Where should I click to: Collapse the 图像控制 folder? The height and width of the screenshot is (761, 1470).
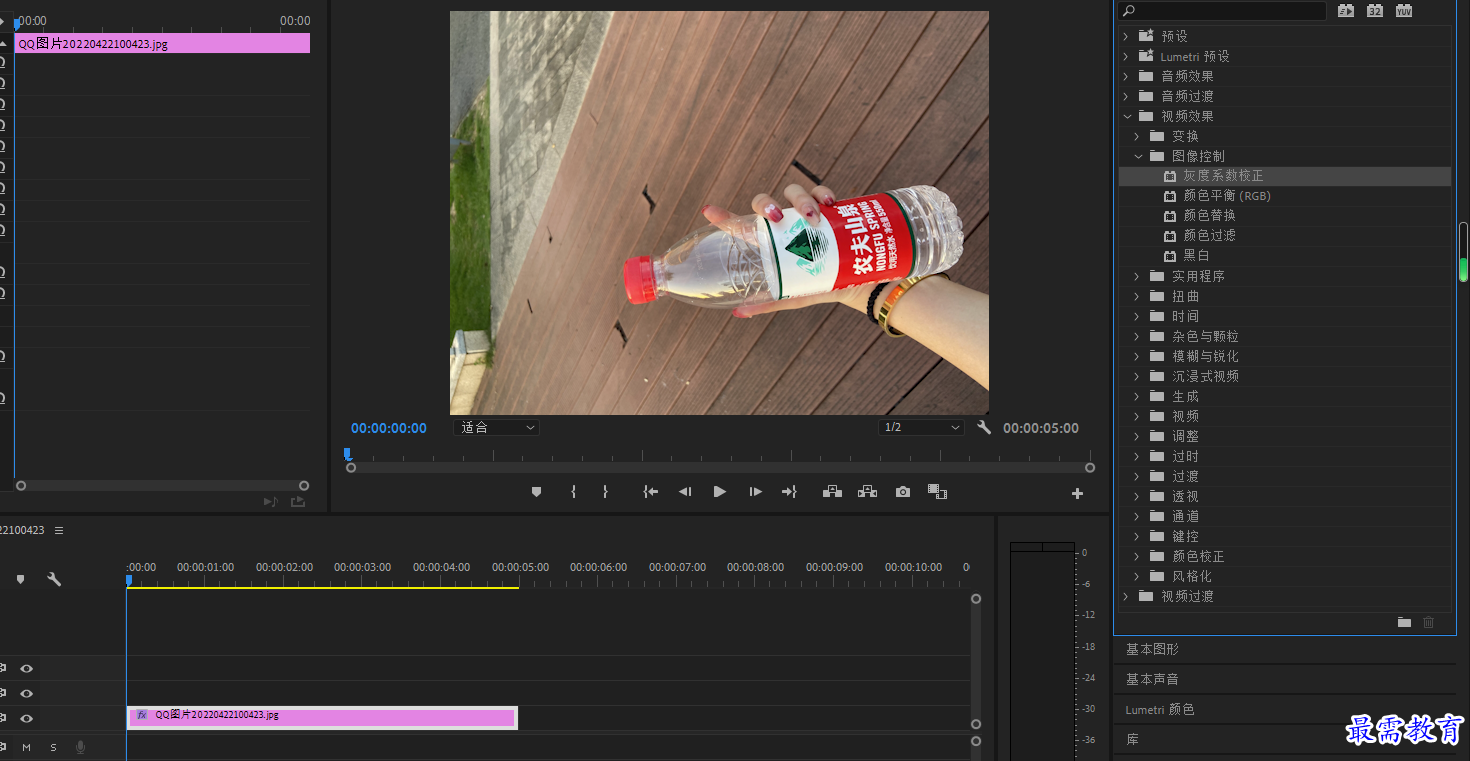(1137, 156)
